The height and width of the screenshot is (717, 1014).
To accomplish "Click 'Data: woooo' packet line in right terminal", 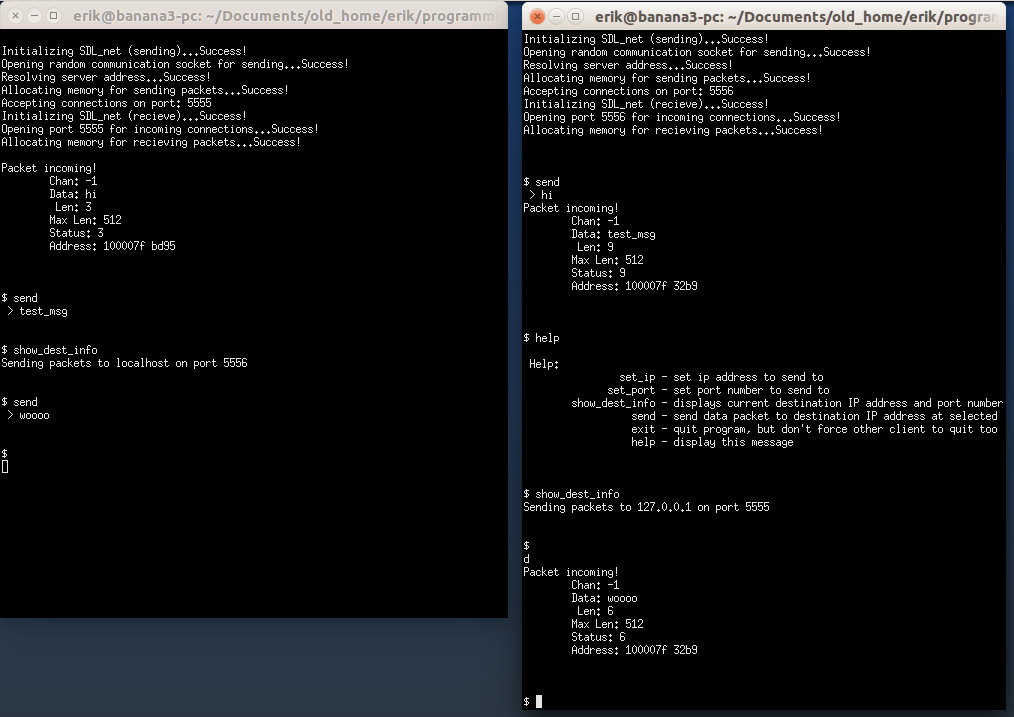I will pyautogui.click(x=604, y=598).
